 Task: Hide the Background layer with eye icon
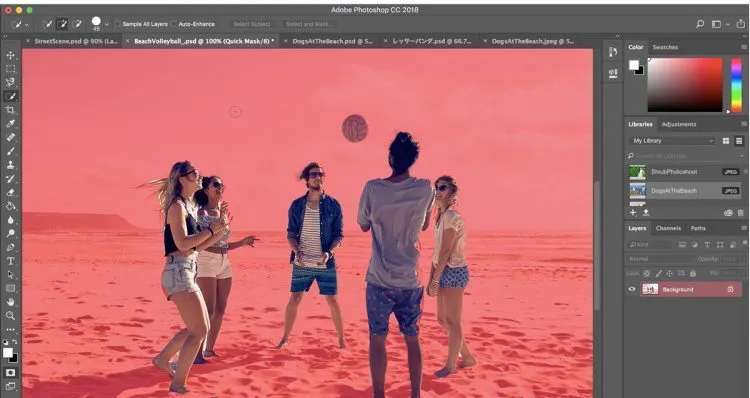tap(632, 289)
